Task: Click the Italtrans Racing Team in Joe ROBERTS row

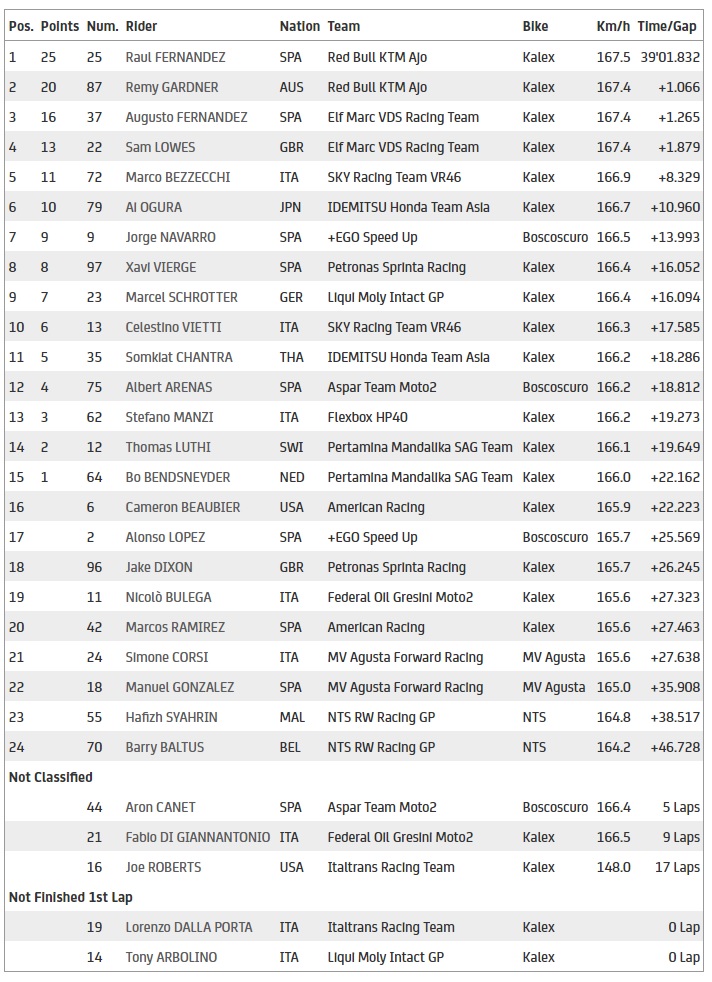Action: (391, 867)
